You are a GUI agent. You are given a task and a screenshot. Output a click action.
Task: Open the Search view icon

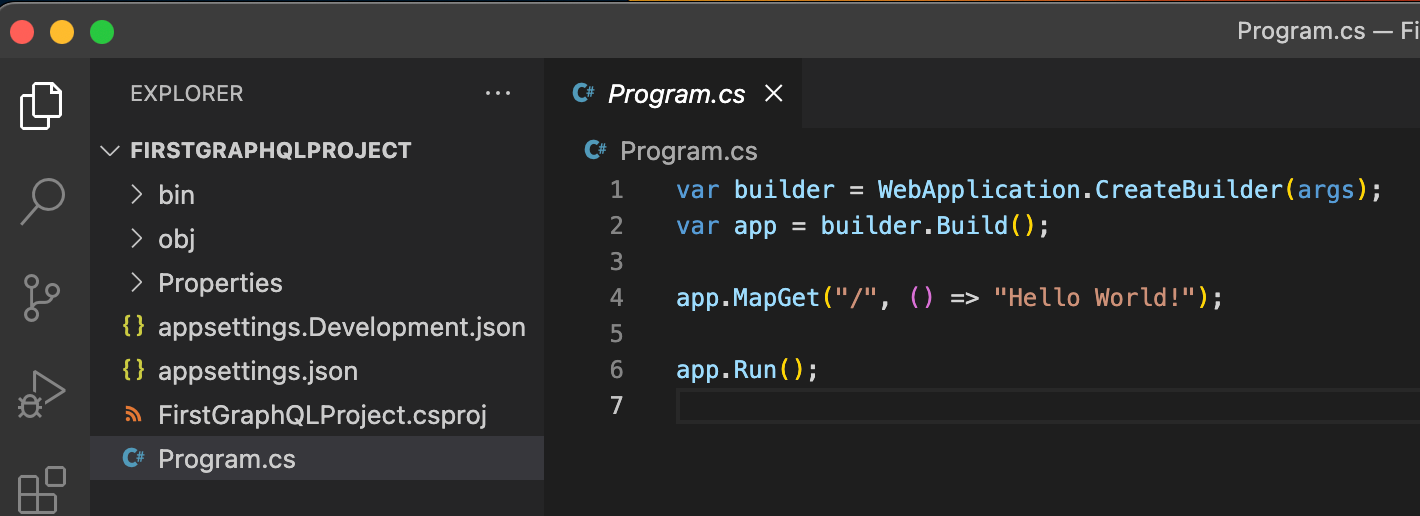click(x=42, y=202)
